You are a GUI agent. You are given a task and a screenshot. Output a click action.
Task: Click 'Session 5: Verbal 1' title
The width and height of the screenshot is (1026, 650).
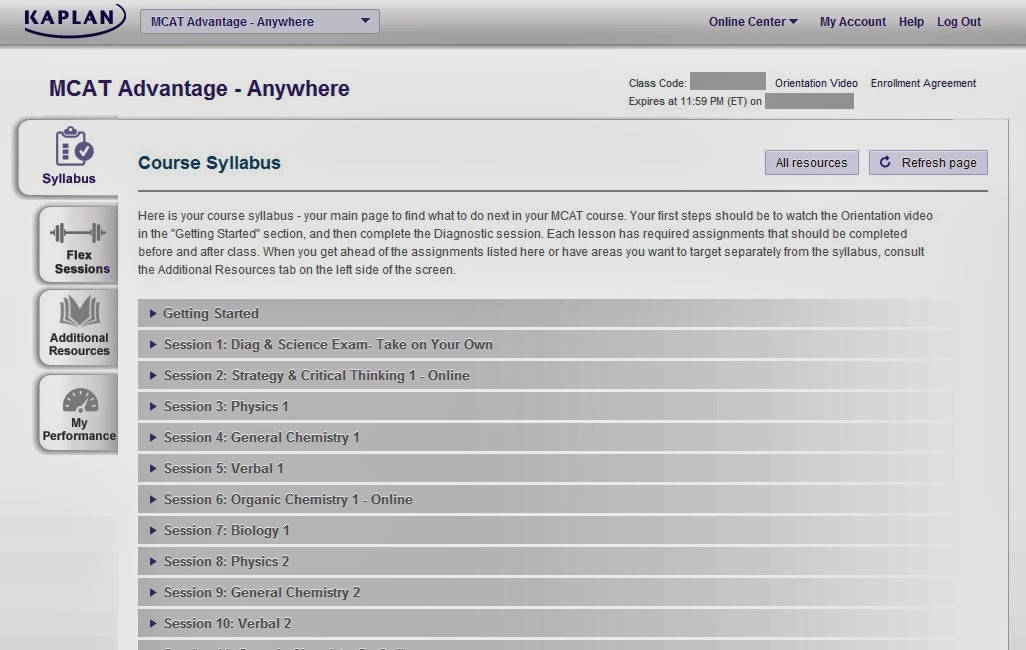[224, 469]
